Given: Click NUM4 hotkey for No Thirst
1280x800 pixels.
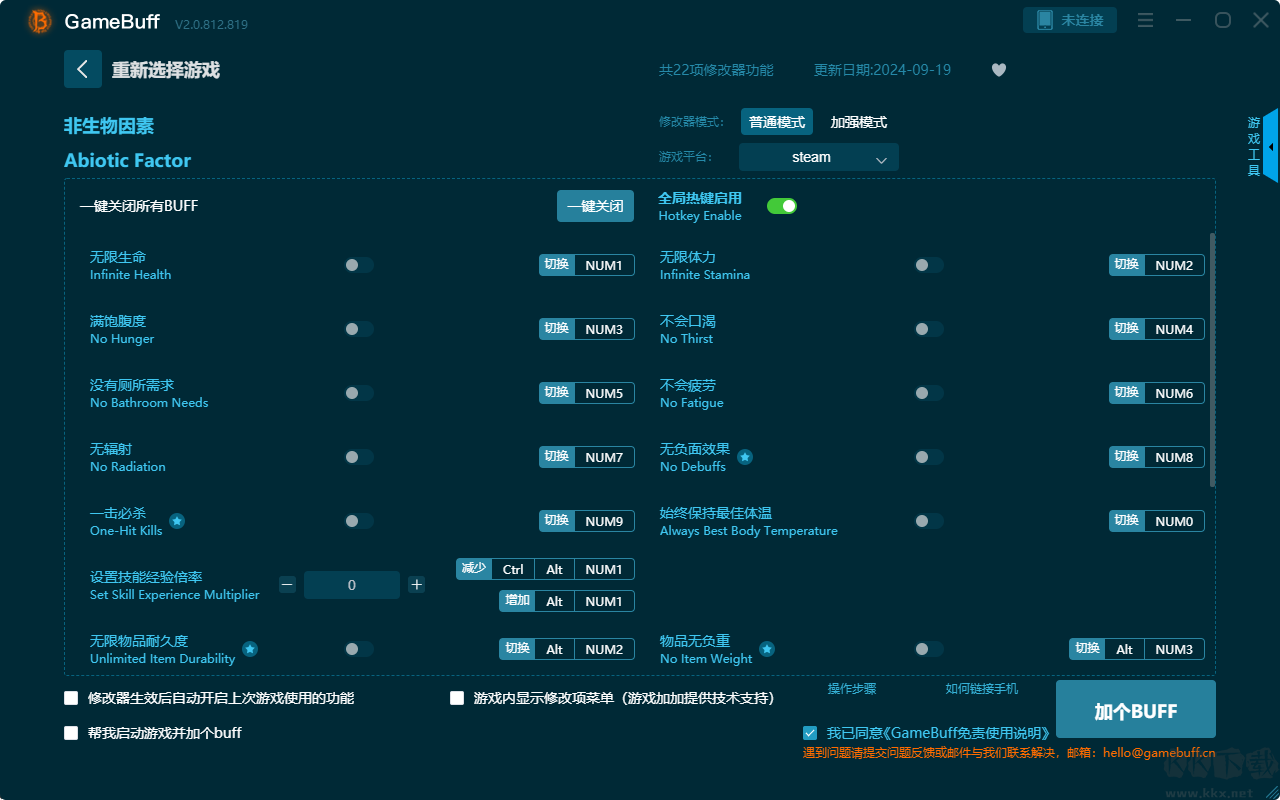Looking at the screenshot, I should coord(1174,329).
